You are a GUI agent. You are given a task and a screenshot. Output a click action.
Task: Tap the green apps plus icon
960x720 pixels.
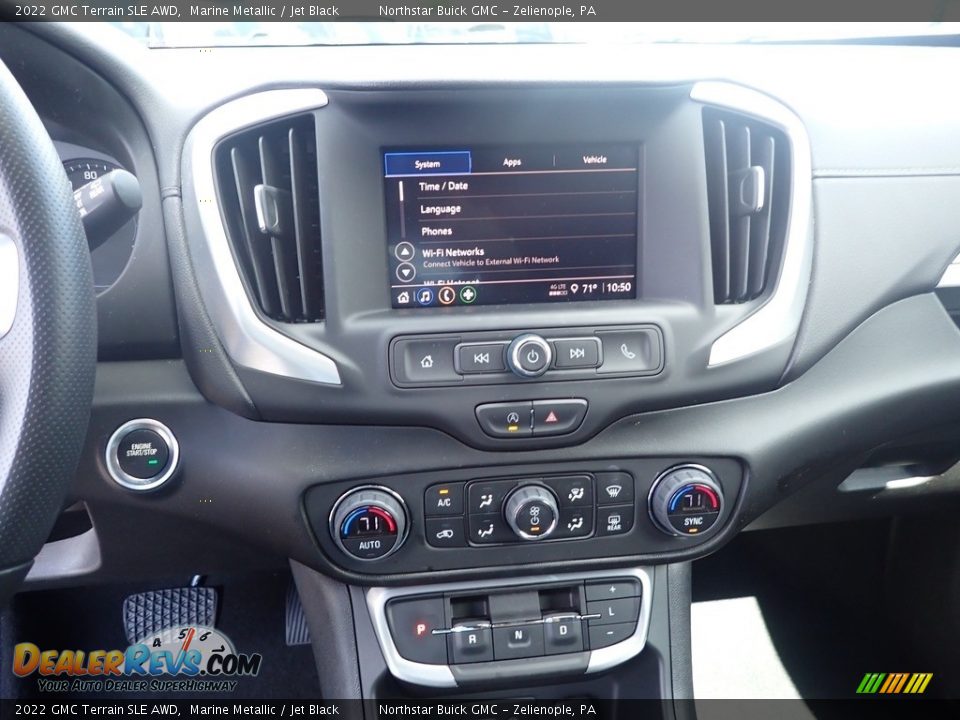point(468,294)
